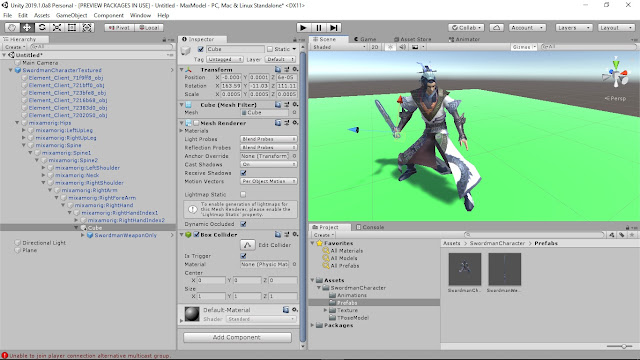Open scene effects image icon
Image resolution: width=640 pixels, height=360 pixels.
pyautogui.click(x=415, y=47)
